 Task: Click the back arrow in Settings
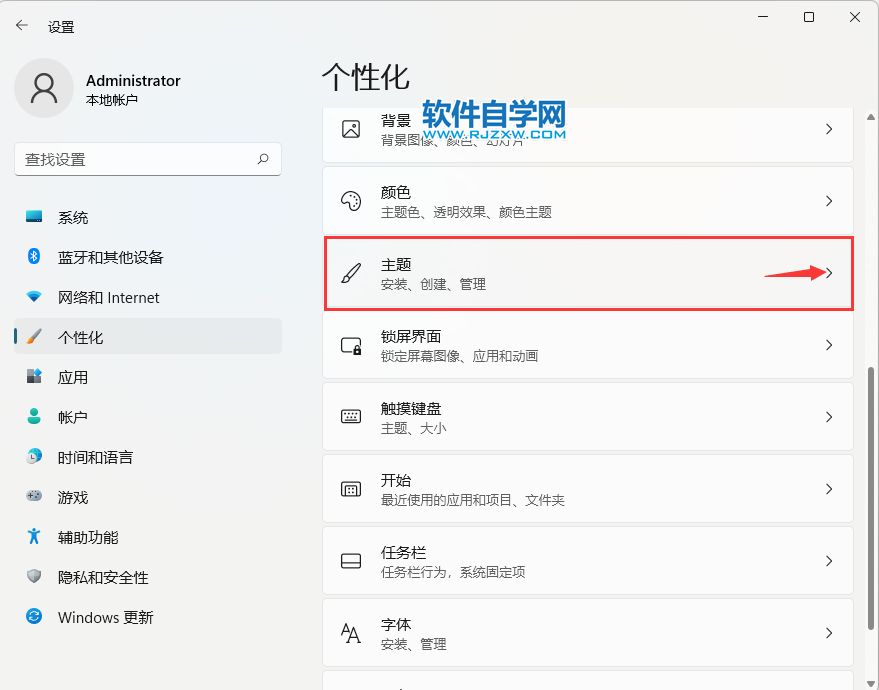tap(22, 26)
